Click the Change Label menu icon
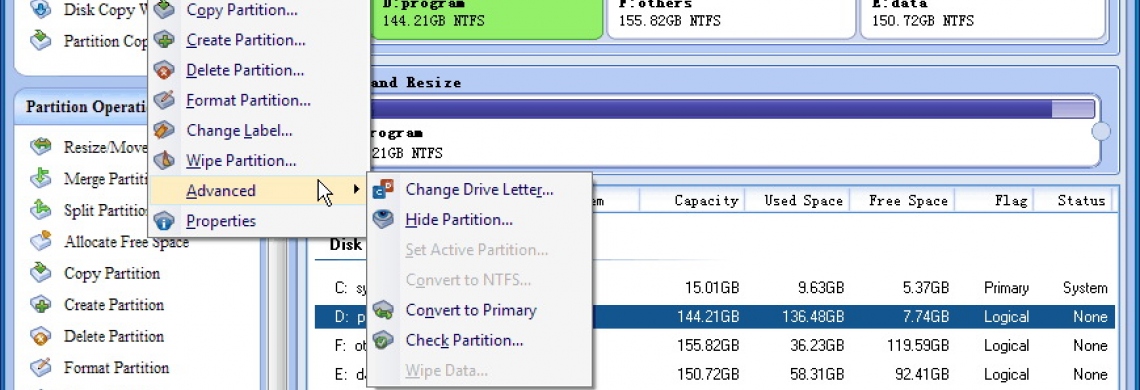The width and height of the screenshot is (1140, 390). pyautogui.click(x=164, y=130)
